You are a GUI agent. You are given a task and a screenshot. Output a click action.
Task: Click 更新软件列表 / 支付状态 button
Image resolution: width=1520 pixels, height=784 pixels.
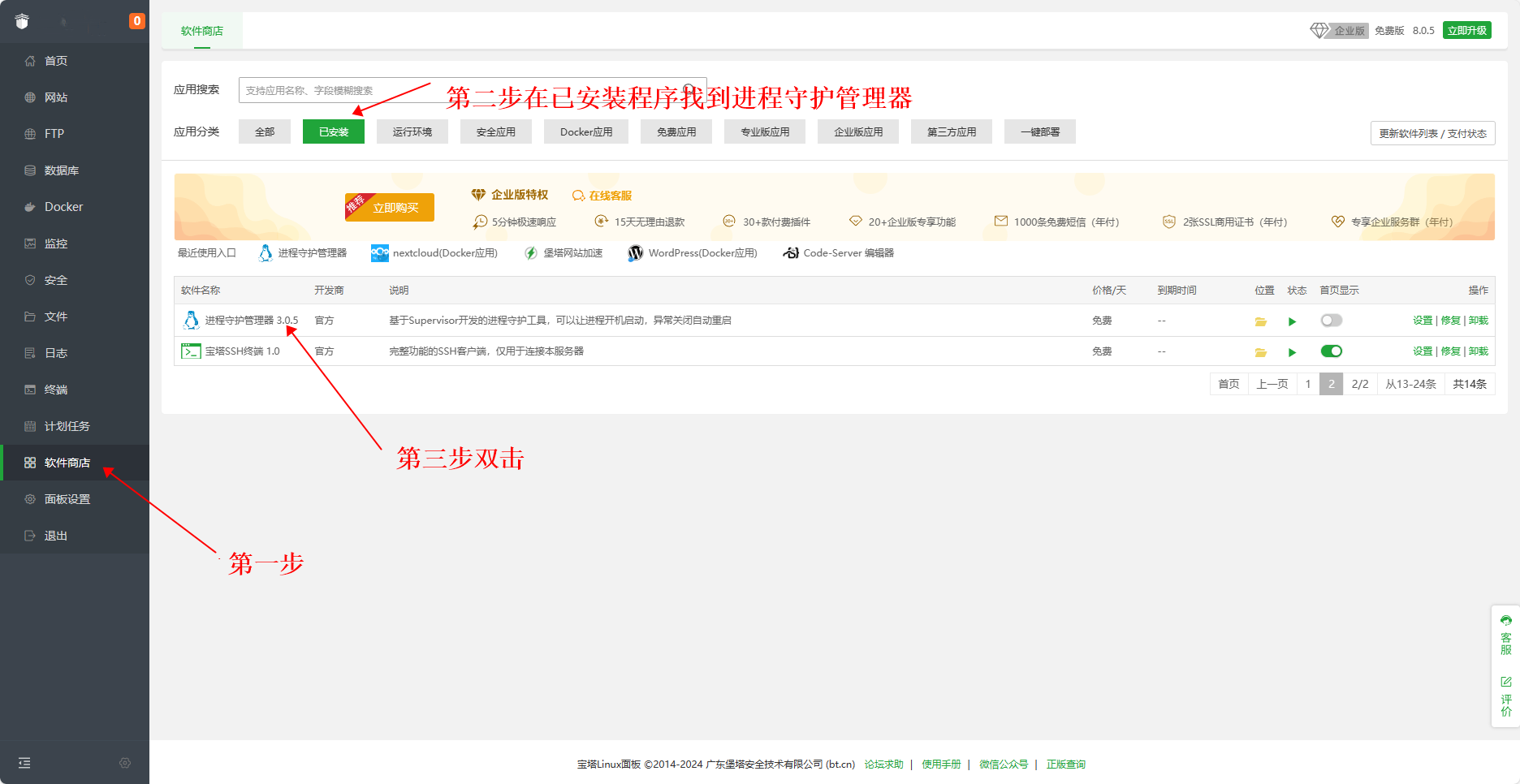click(1432, 133)
